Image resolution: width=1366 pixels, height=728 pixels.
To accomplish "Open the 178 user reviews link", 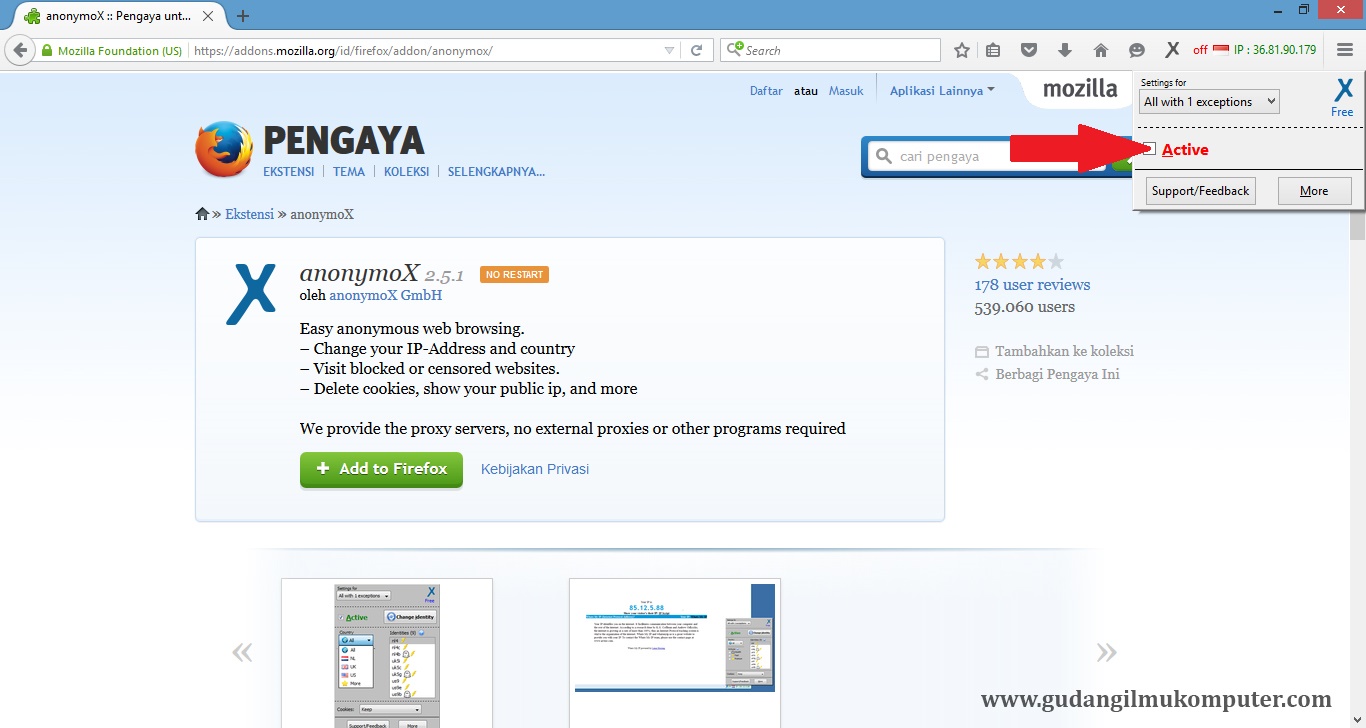I will pyautogui.click(x=1032, y=284).
